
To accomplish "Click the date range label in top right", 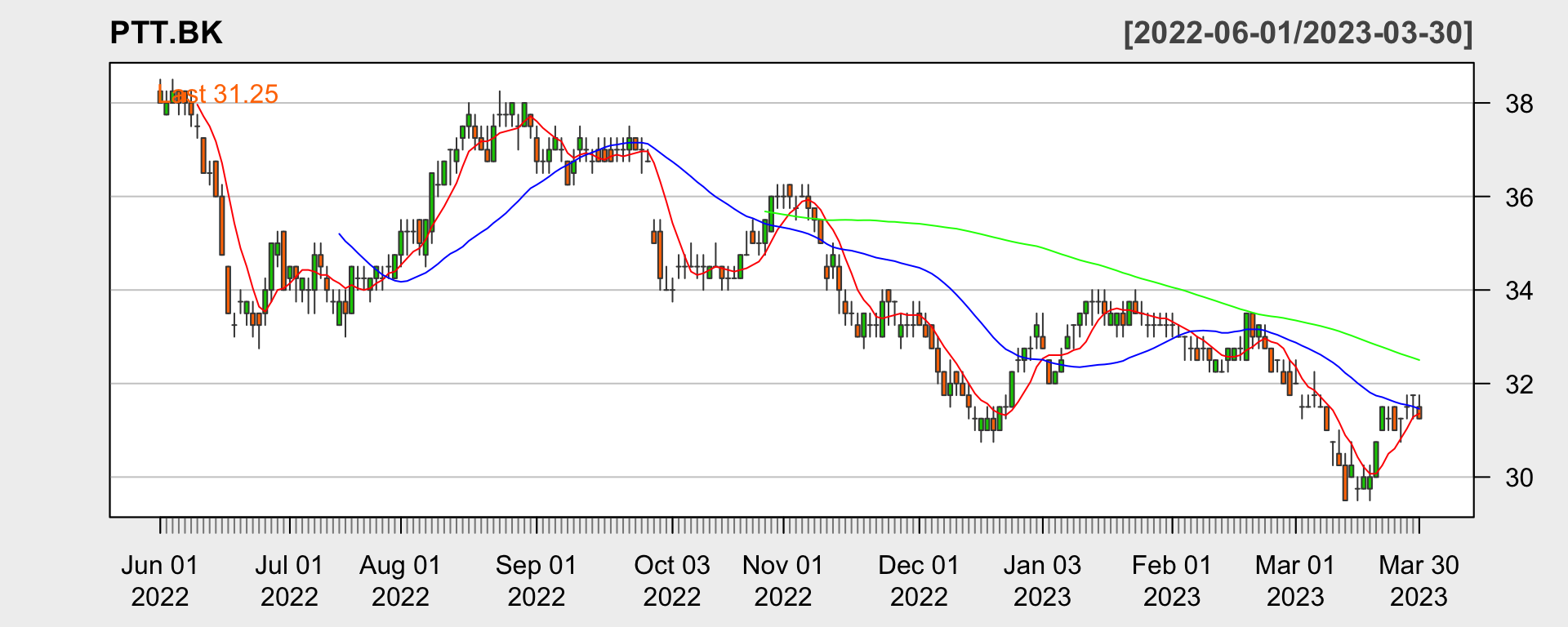I will pyautogui.click(x=1298, y=33).
